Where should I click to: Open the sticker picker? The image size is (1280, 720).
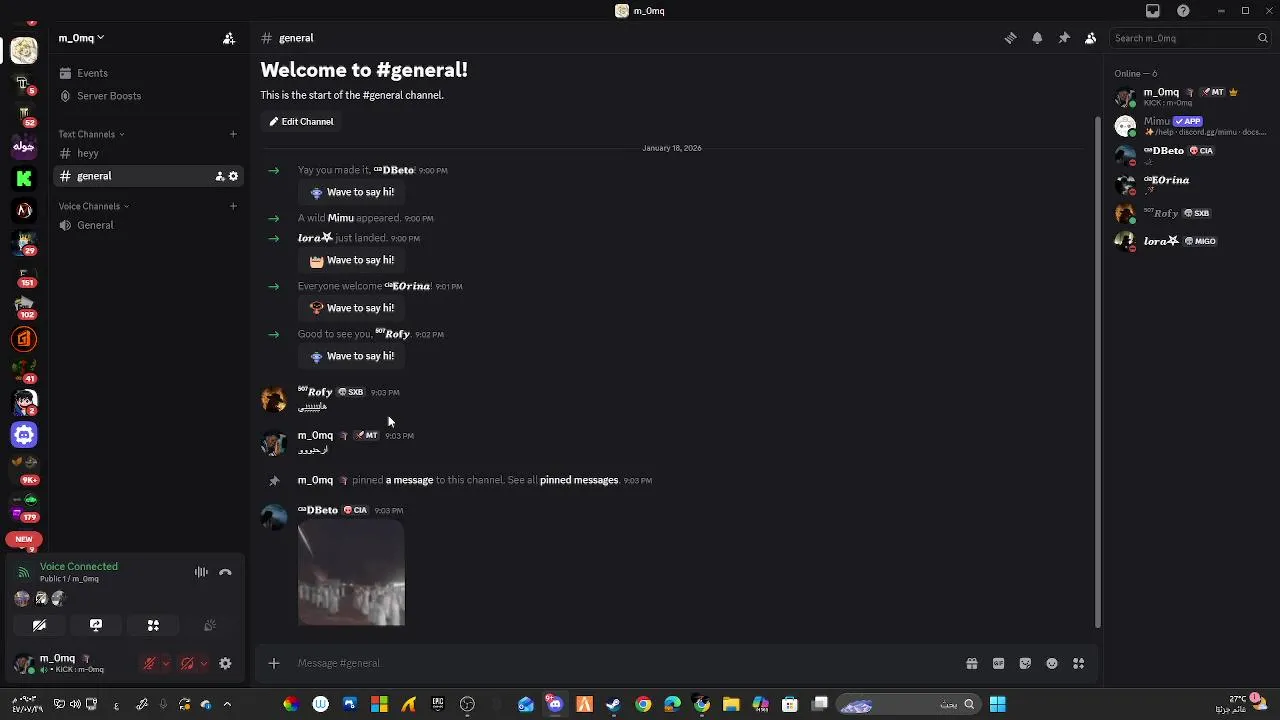point(1025,663)
